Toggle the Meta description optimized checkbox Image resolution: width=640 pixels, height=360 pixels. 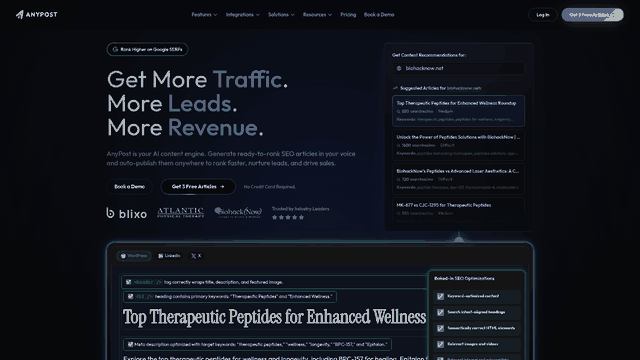(130, 344)
